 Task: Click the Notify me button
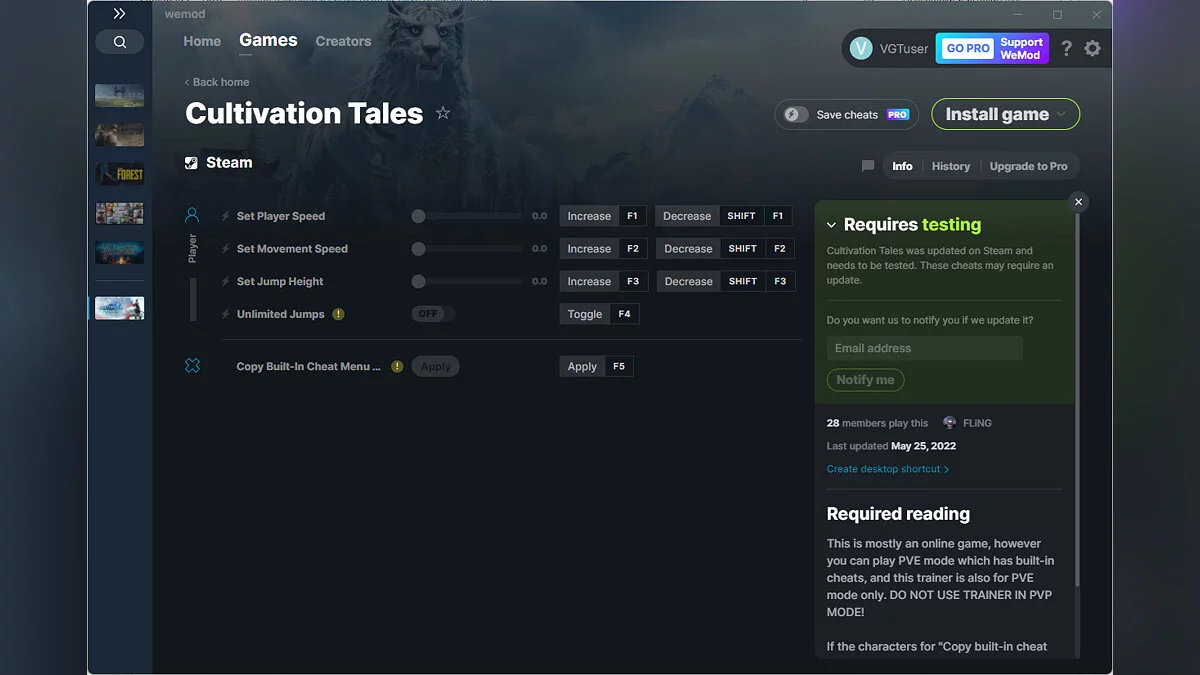coord(865,380)
